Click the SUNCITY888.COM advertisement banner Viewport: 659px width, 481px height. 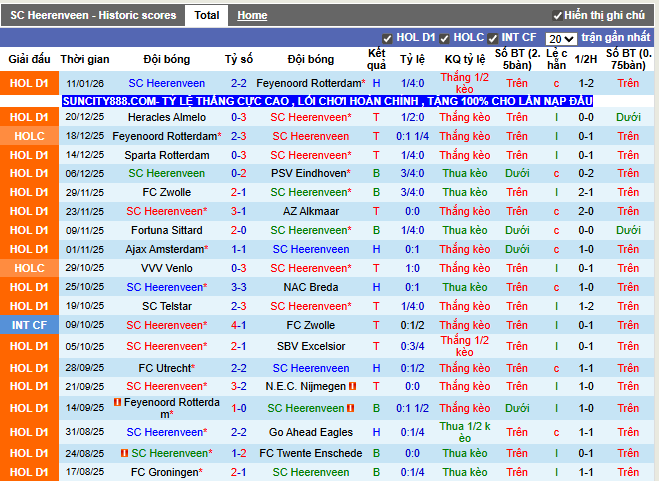pyautogui.click(x=327, y=101)
